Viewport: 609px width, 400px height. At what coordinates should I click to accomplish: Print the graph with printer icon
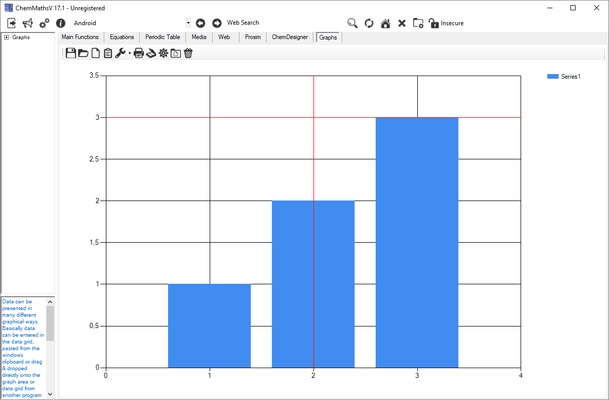[139, 53]
